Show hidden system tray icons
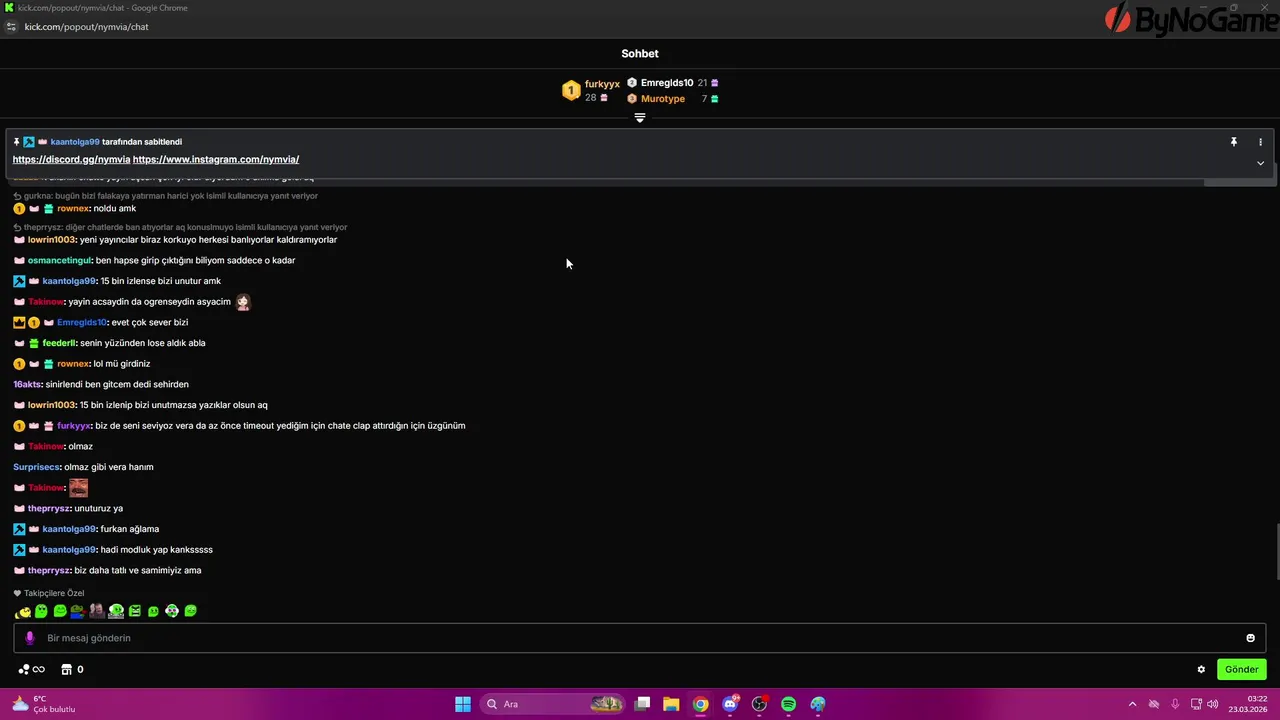The height and width of the screenshot is (720, 1280). (1132, 704)
